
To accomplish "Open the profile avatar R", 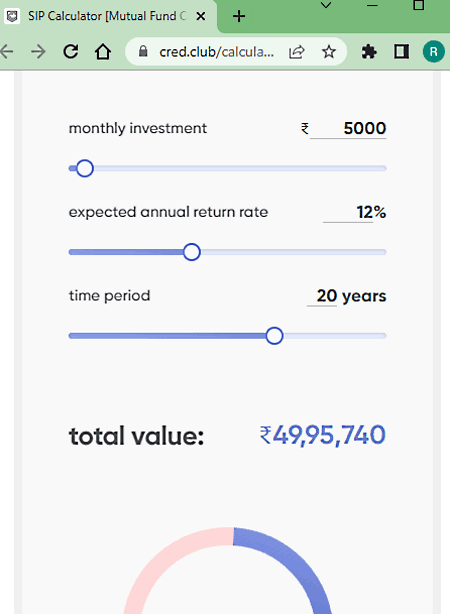I will click(x=434, y=51).
